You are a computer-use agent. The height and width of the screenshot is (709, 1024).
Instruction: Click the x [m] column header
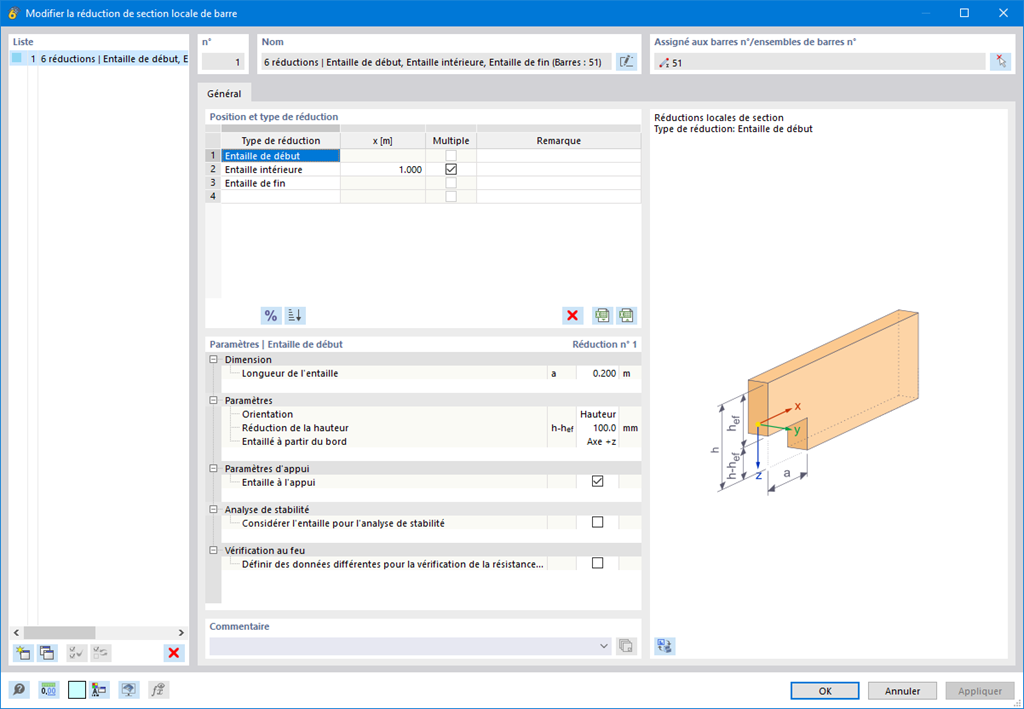coord(383,141)
